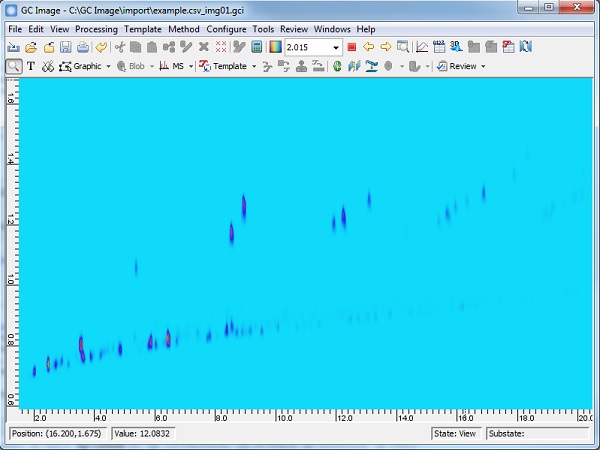Select the magnifier zoom cursor tool

click(x=14, y=66)
